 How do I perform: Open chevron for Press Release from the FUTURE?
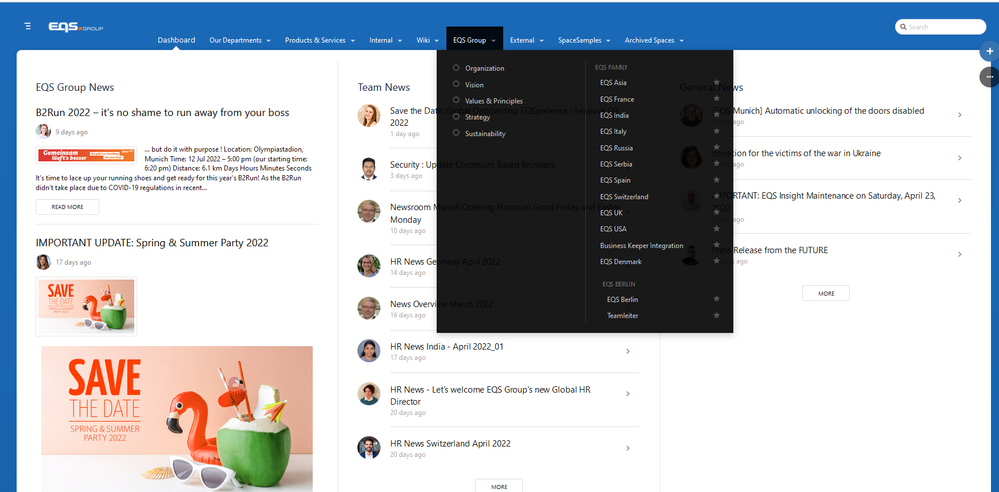960,254
